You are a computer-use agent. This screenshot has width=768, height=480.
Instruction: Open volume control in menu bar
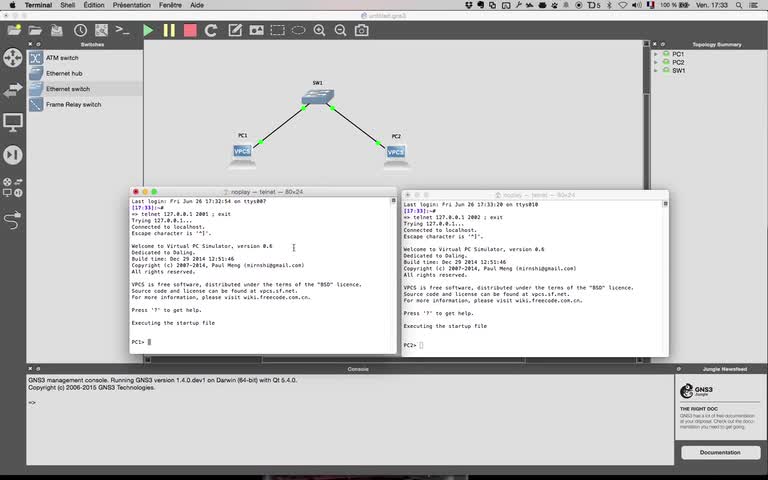coord(636,5)
